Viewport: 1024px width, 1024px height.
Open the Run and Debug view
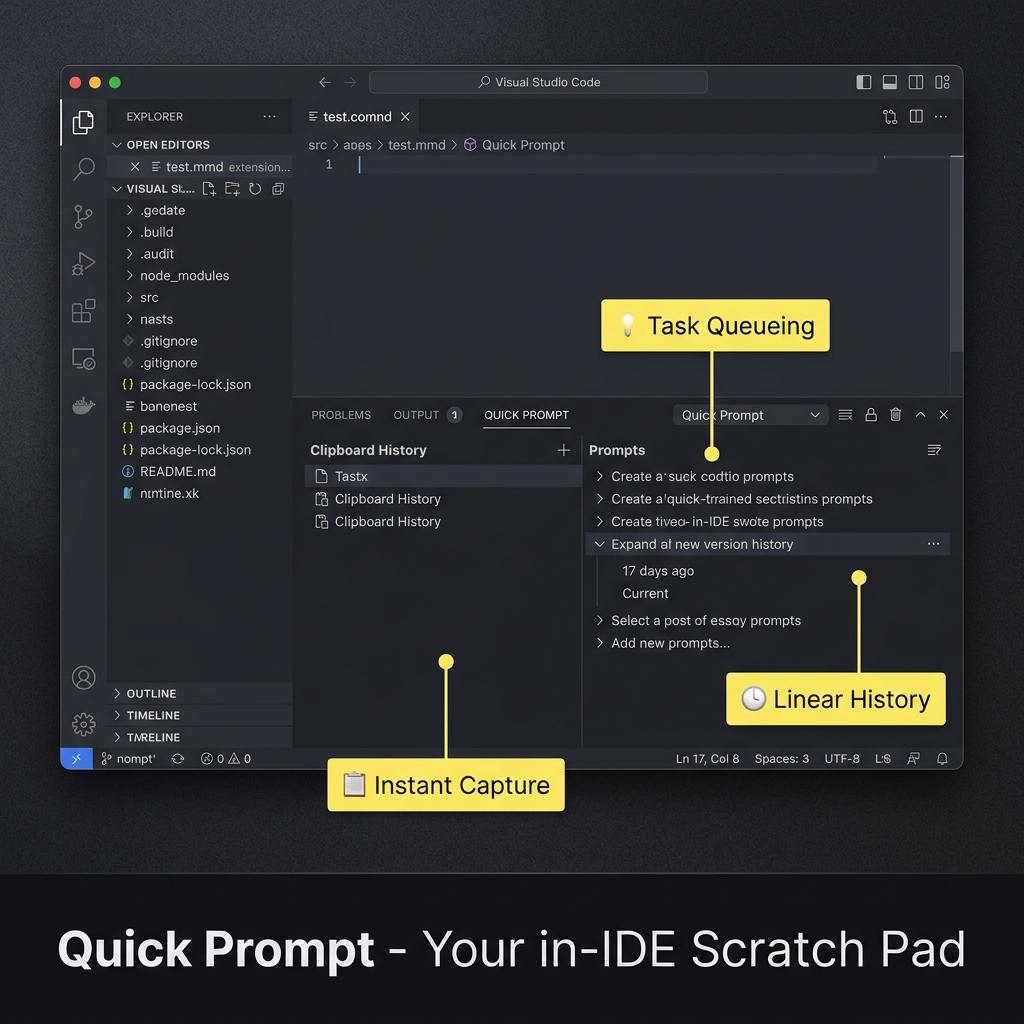point(84,263)
